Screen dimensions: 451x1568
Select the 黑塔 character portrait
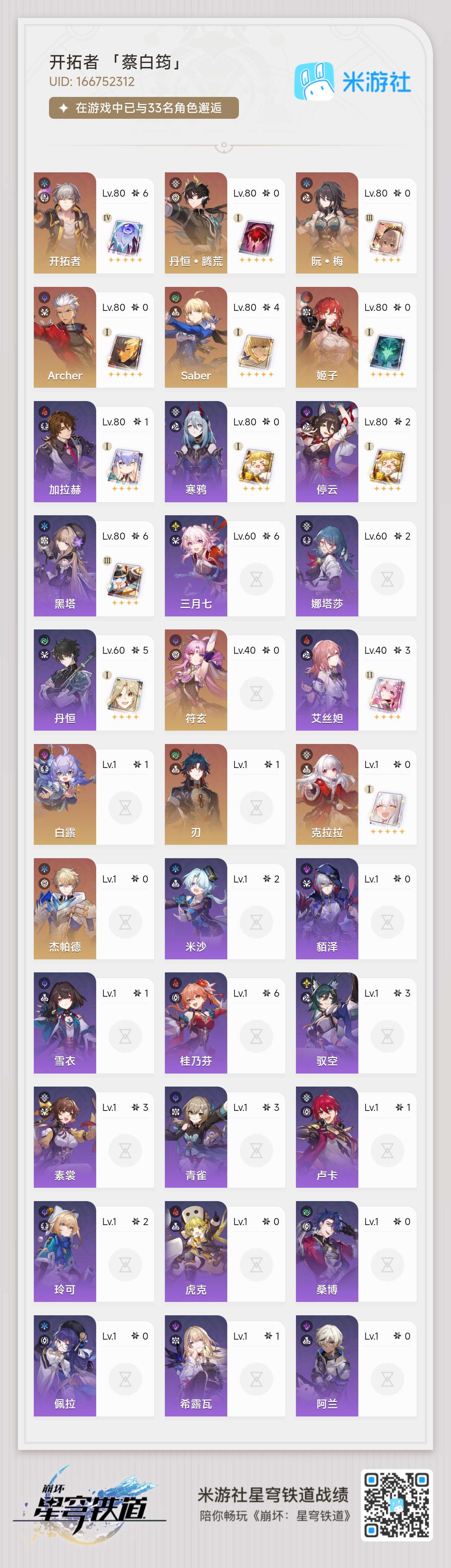pos(65,565)
